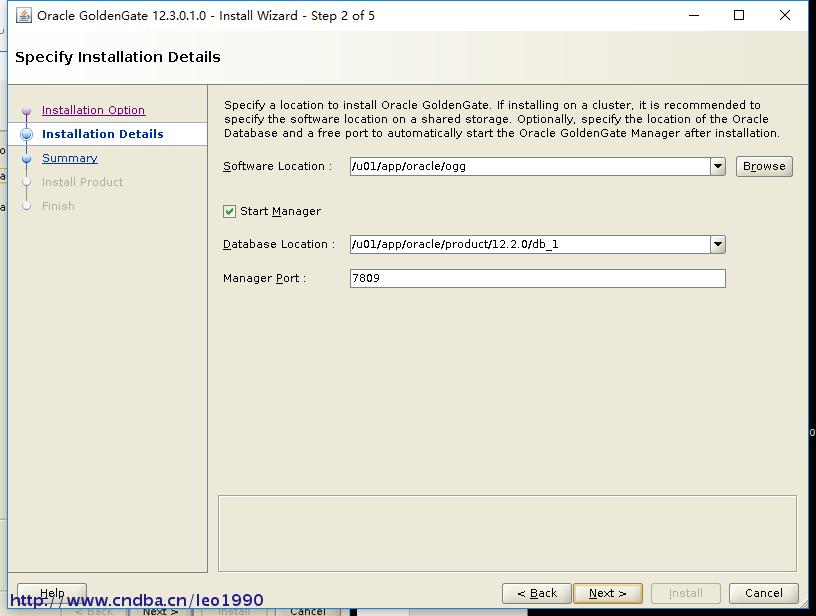Click the Back button

pos(537,593)
